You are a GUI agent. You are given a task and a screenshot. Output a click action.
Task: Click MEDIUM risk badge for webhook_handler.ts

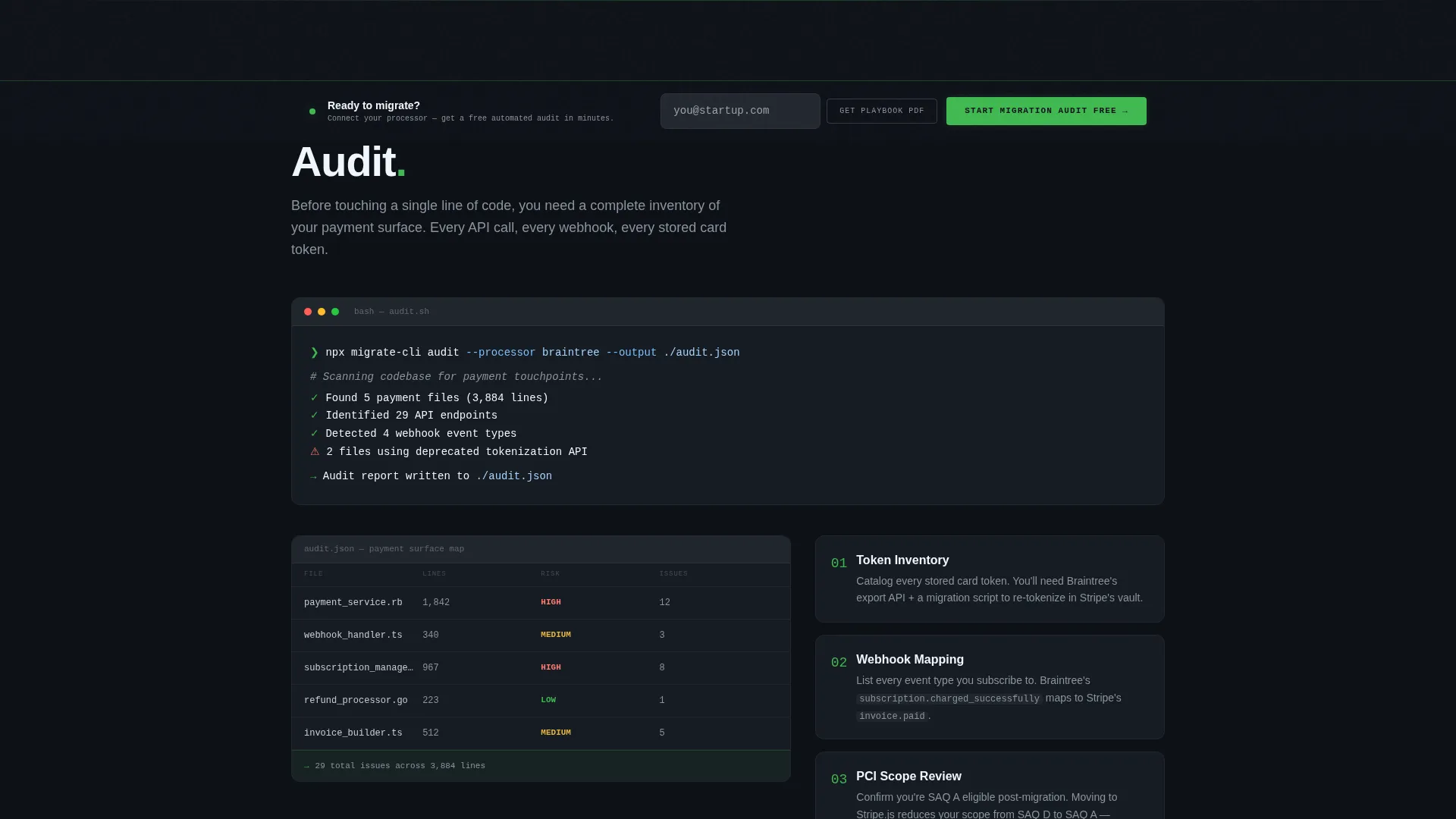coord(556,635)
